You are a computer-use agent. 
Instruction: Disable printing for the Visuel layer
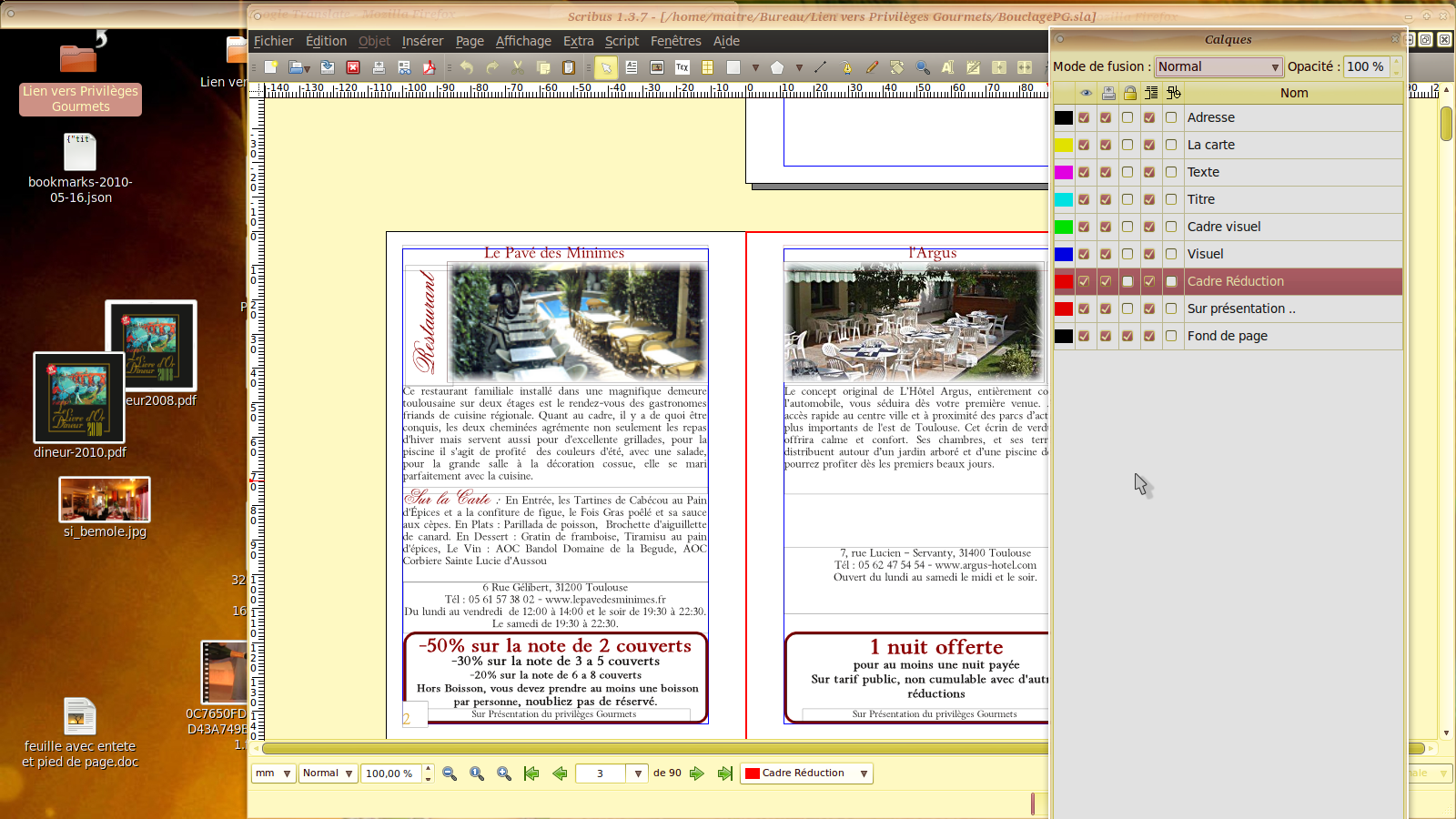point(1106,254)
